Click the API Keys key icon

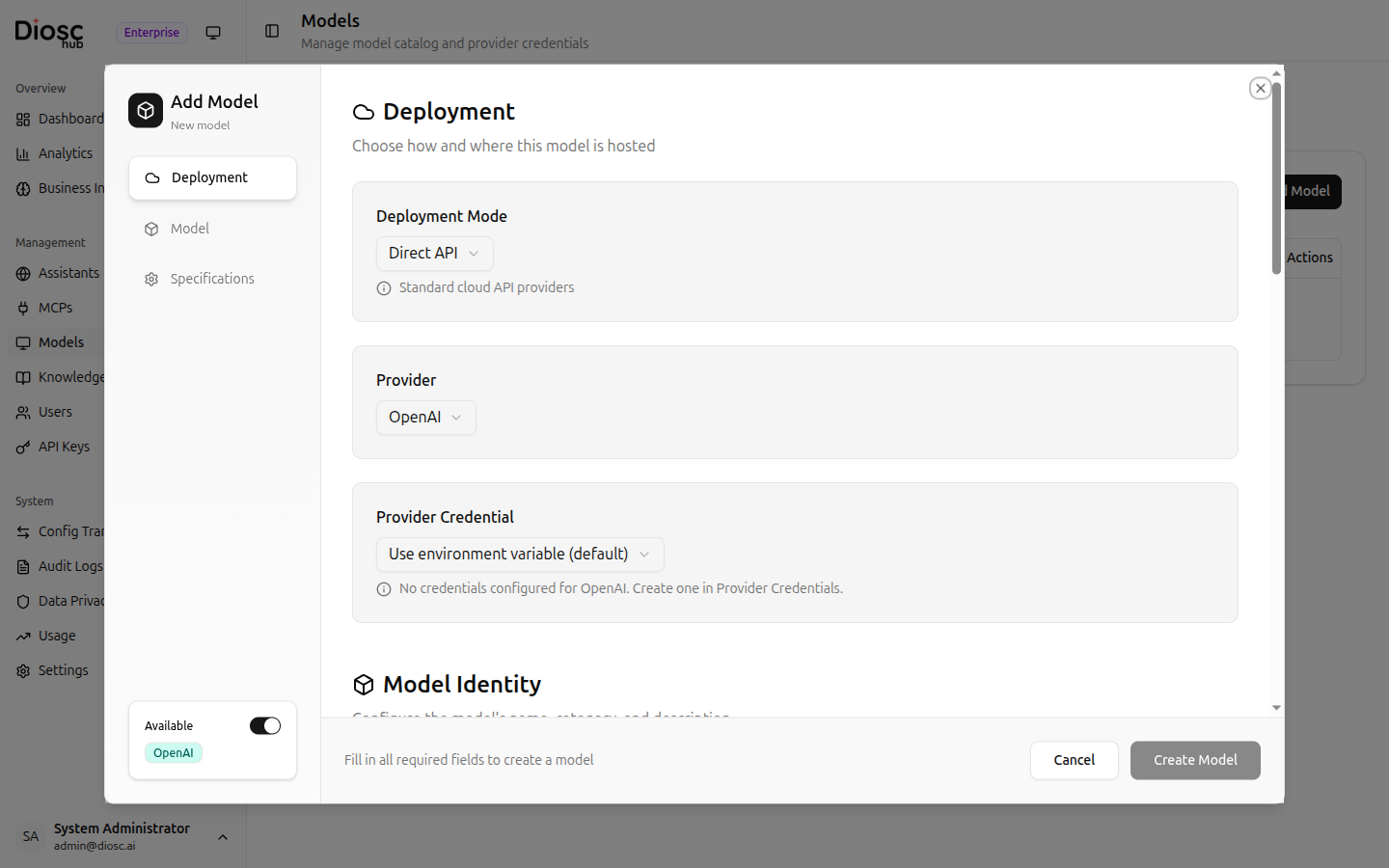23,448
